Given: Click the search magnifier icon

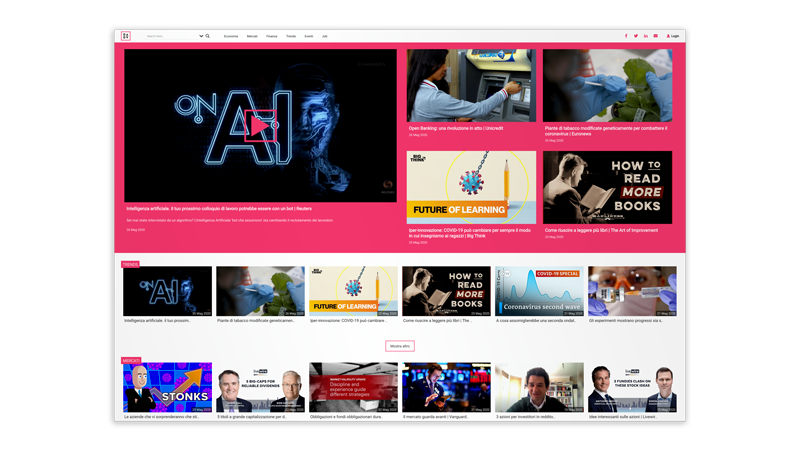Looking at the screenshot, I should [x=208, y=36].
